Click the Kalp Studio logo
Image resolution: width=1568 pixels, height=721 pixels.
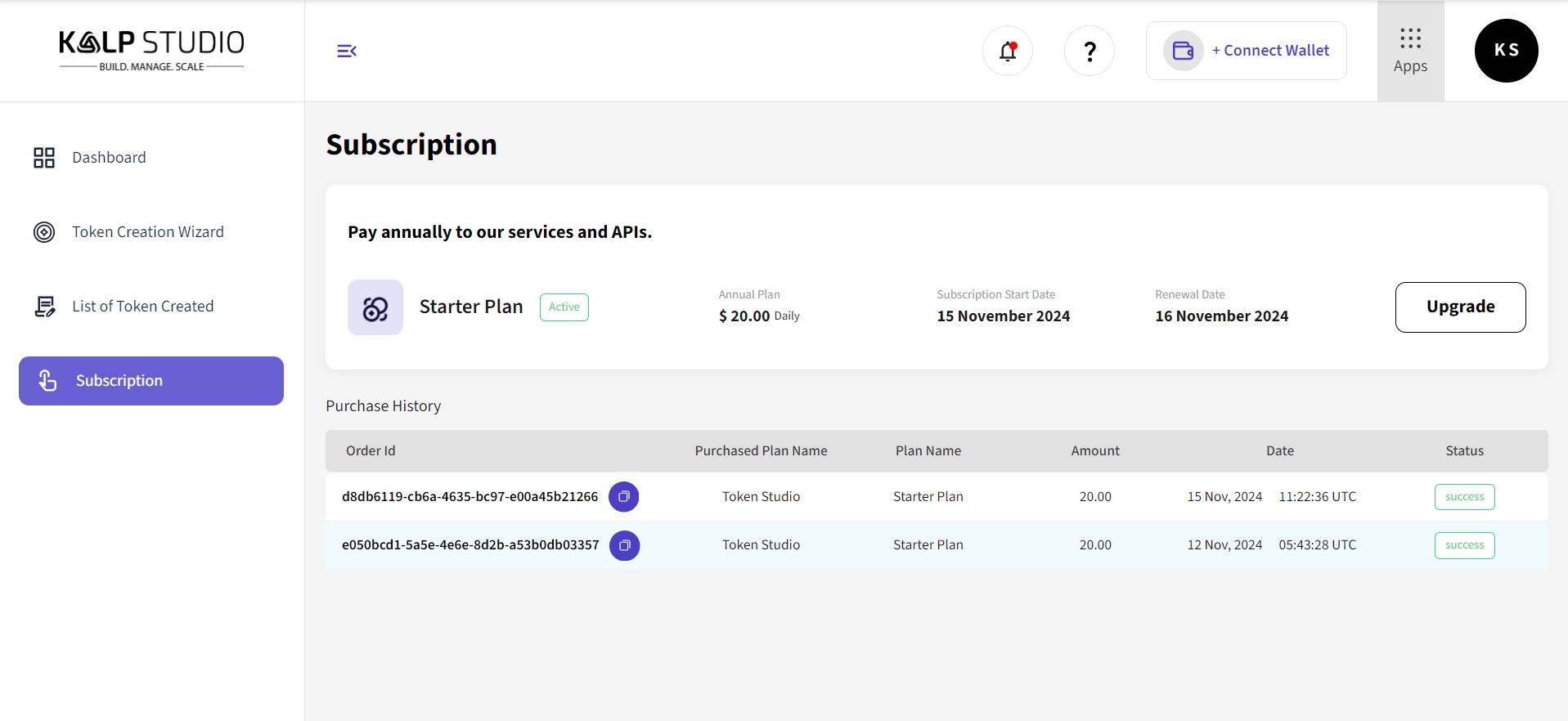(151, 51)
